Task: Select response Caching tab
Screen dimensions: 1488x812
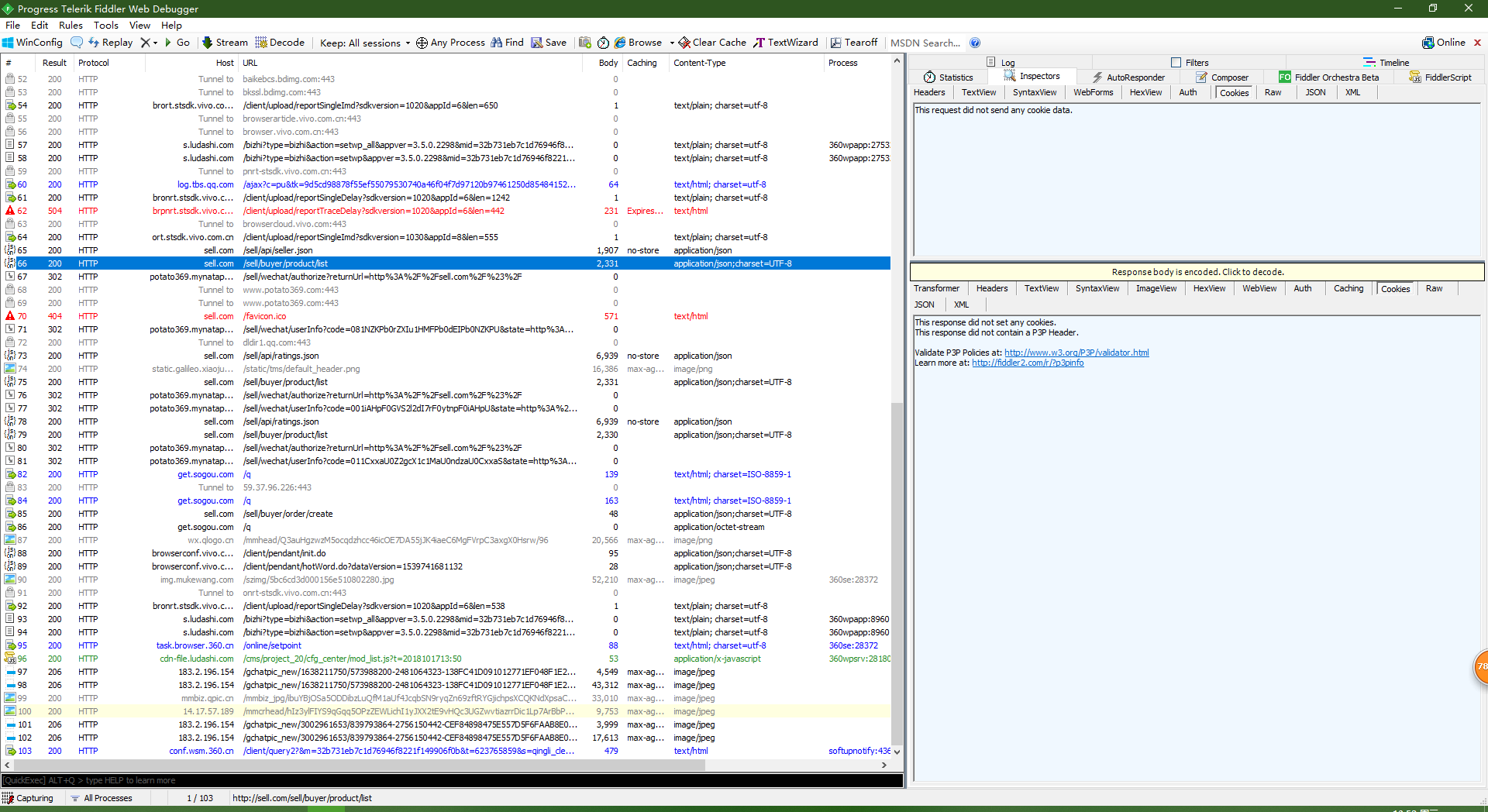Action: click(1348, 288)
